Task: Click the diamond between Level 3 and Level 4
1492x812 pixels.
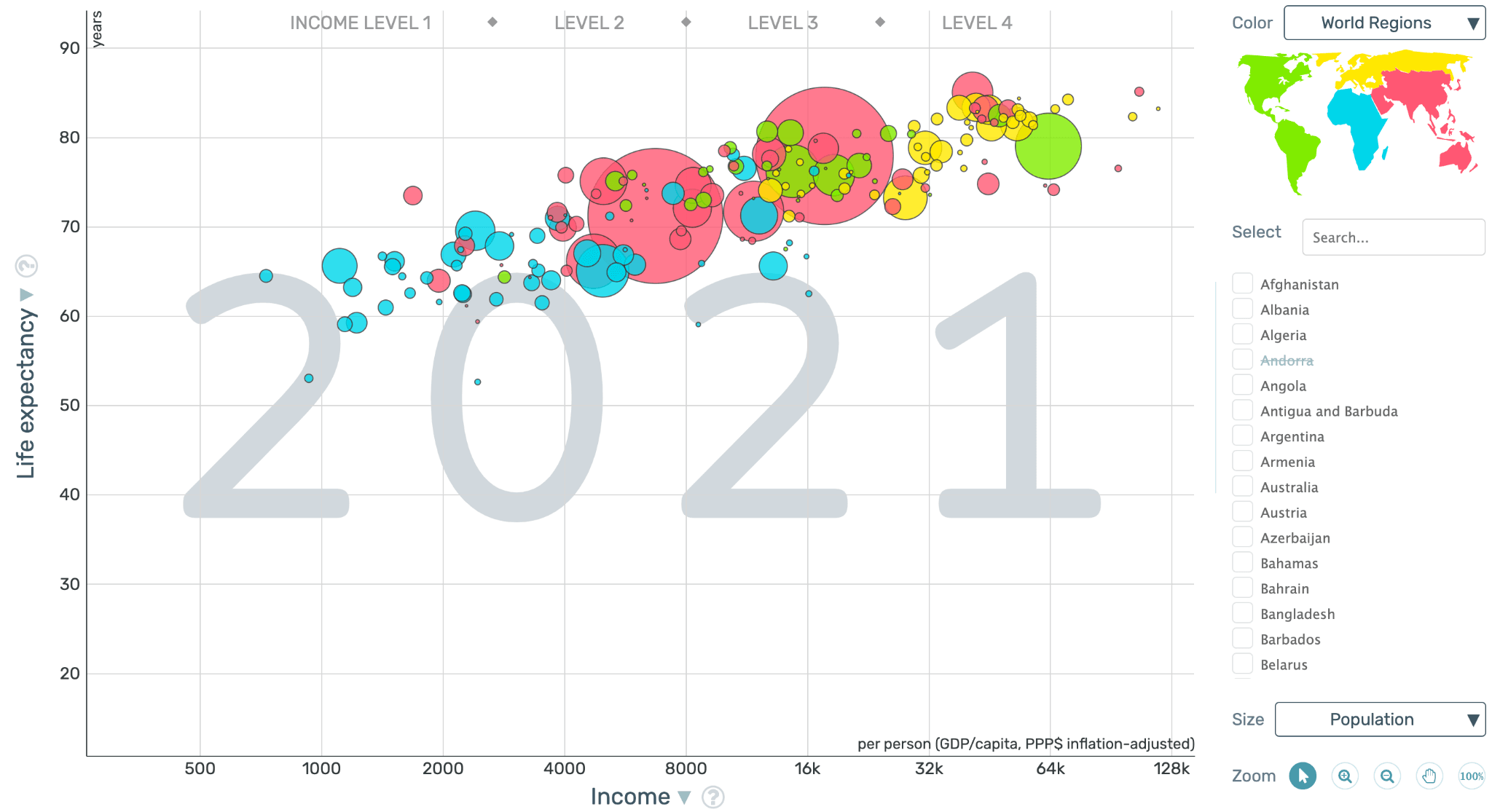Action: tap(880, 22)
